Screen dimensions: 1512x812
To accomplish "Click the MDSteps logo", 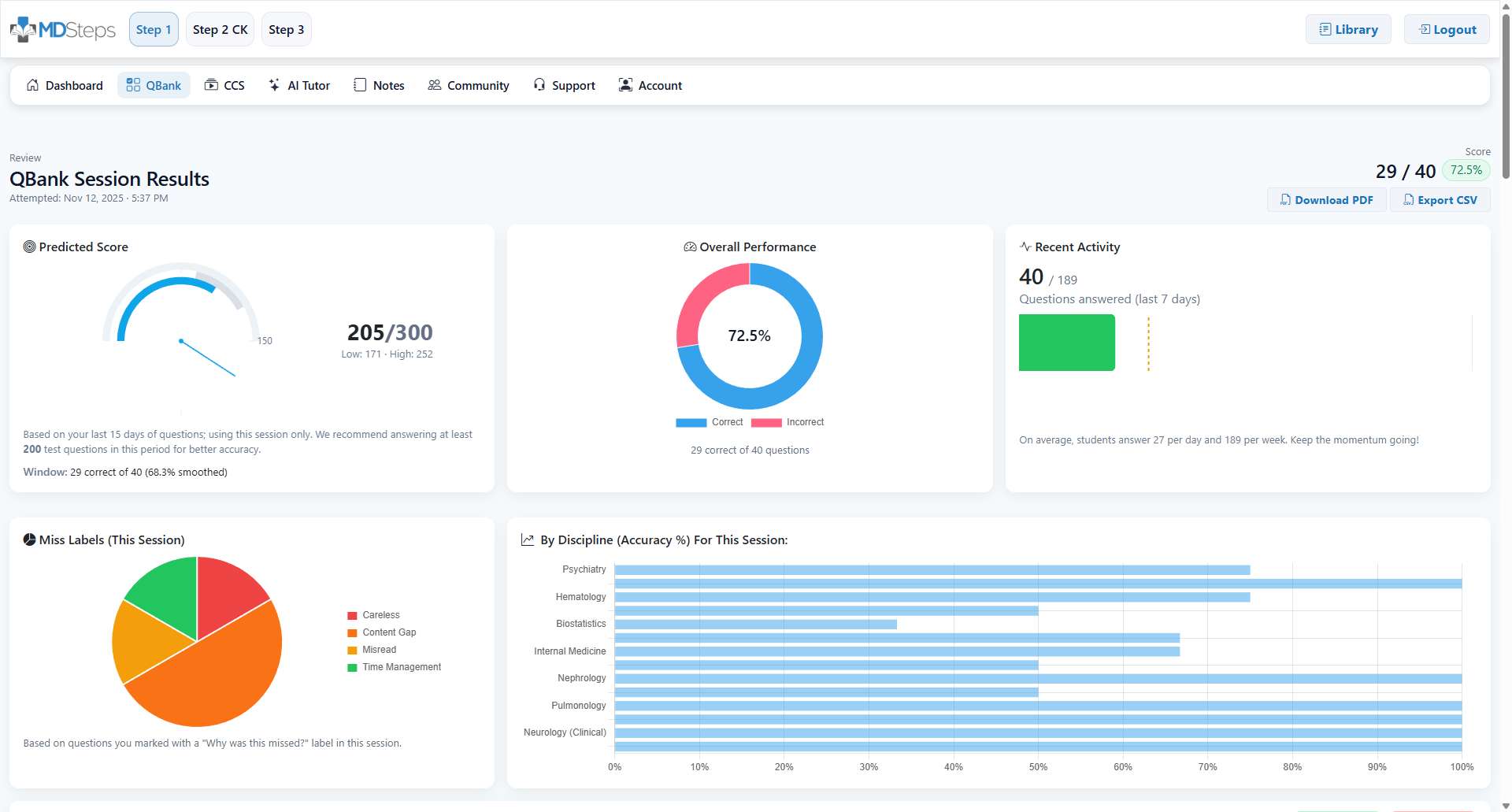I will 62,28.
